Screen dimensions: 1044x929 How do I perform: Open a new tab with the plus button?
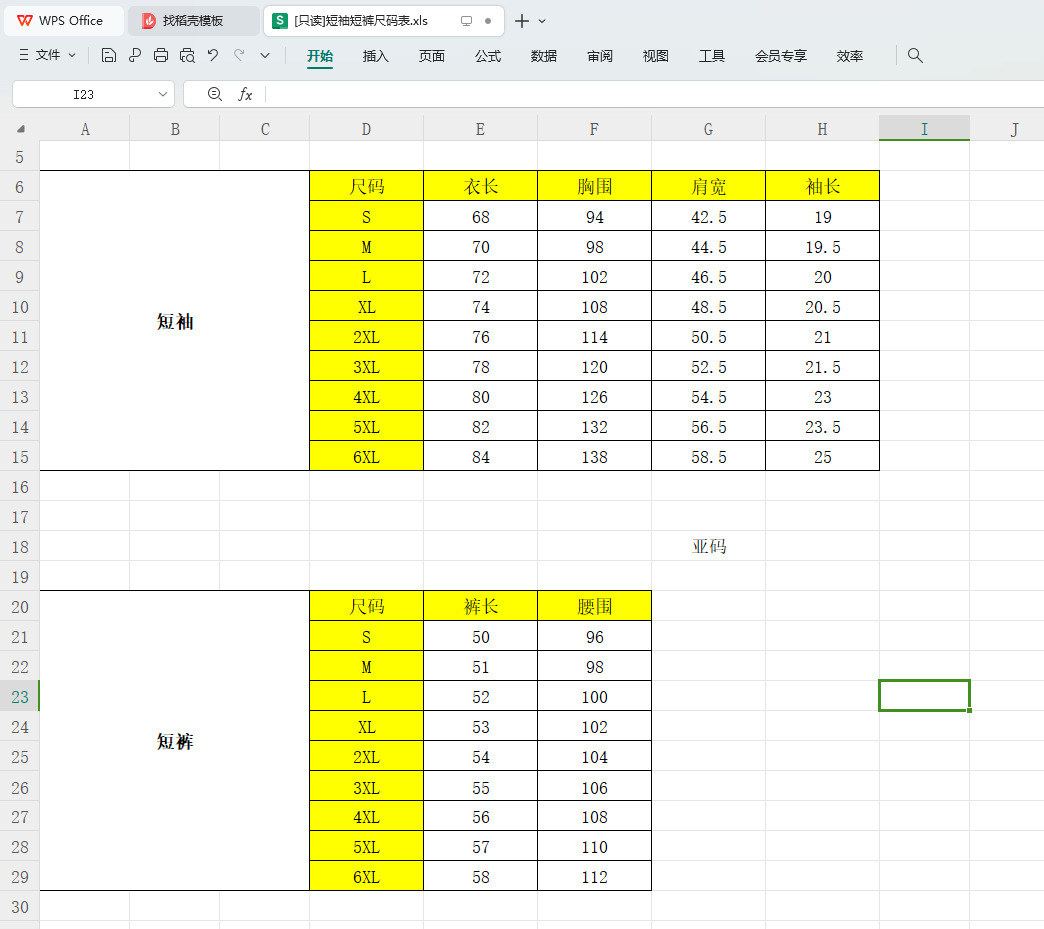coord(522,21)
